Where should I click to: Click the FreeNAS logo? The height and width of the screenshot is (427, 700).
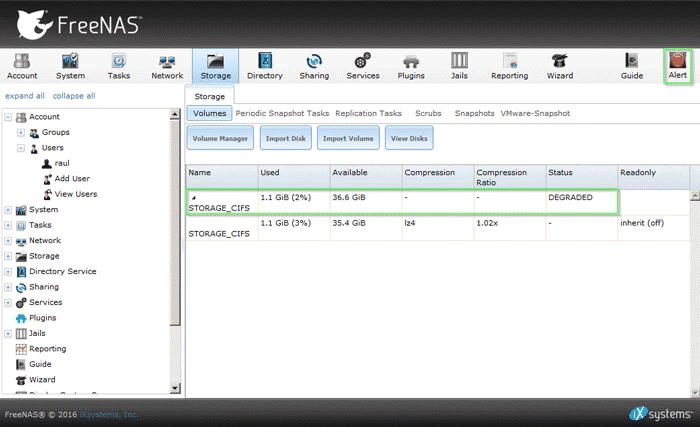(79, 25)
